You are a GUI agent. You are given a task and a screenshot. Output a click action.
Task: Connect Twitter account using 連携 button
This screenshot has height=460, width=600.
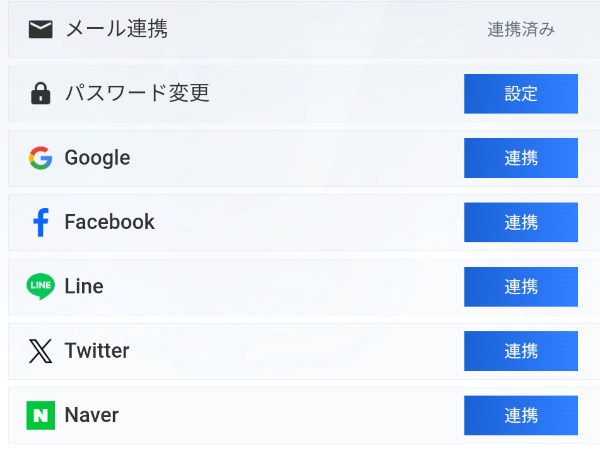(521, 351)
